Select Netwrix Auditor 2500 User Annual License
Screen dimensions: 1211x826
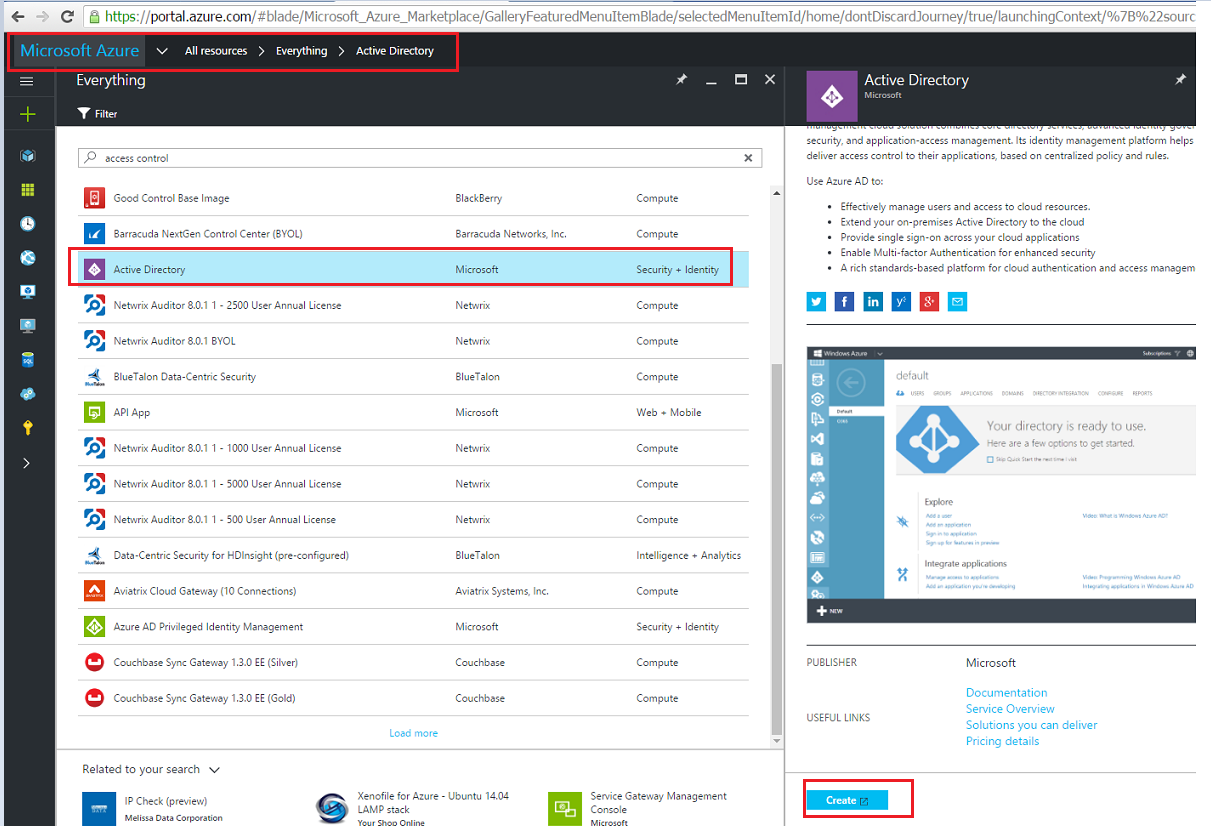413,305
